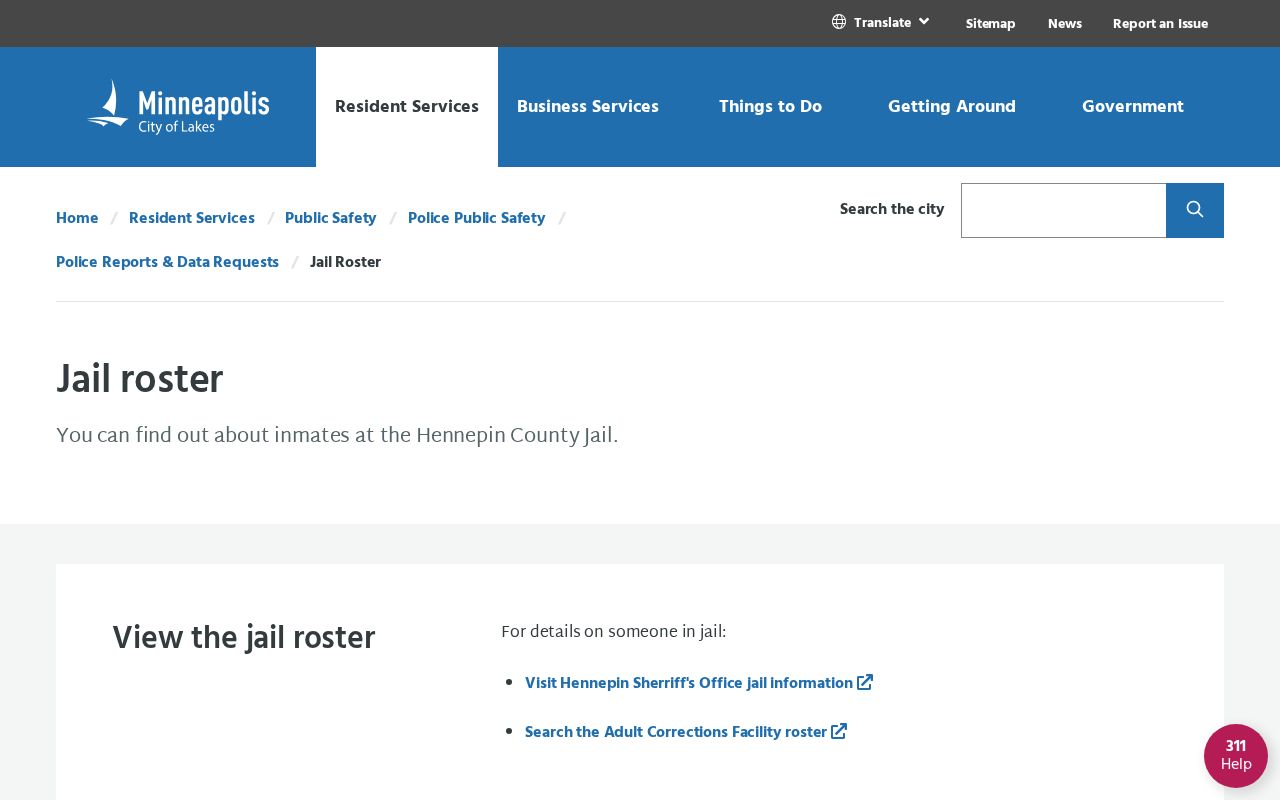Open Police Public Safety breadcrumb
The width and height of the screenshot is (1280, 800).
click(x=477, y=218)
